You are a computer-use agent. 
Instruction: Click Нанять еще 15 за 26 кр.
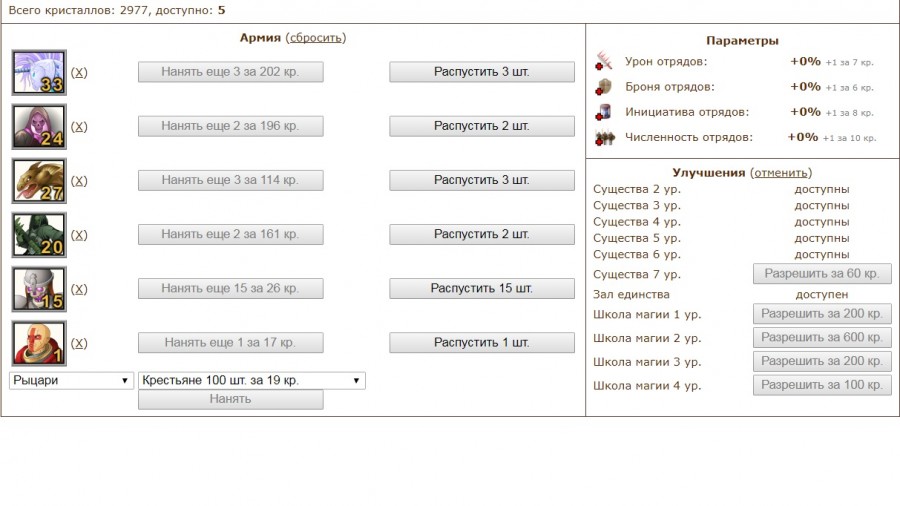pos(230,289)
